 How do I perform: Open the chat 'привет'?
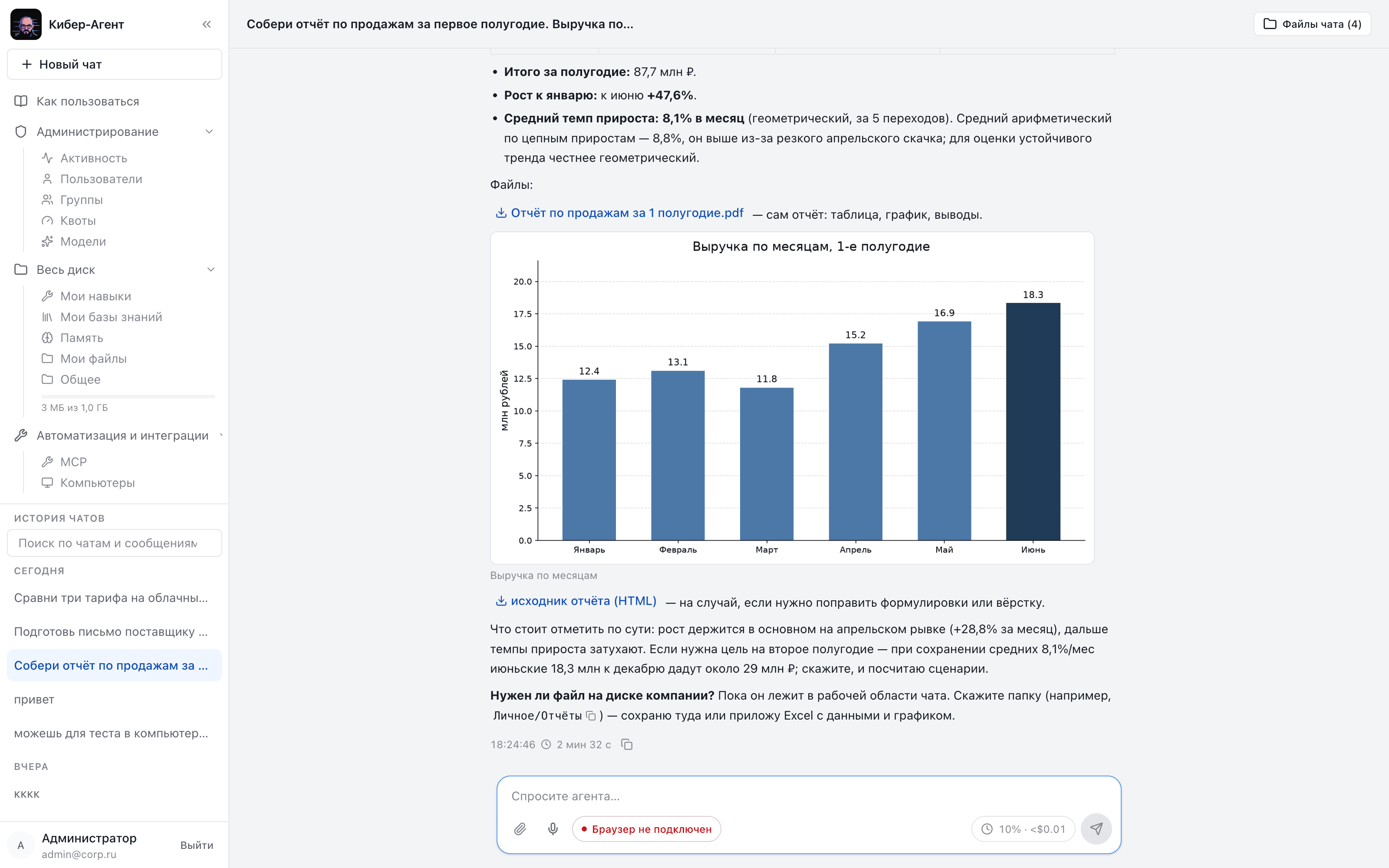pyautogui.click(x=114, y=699)
